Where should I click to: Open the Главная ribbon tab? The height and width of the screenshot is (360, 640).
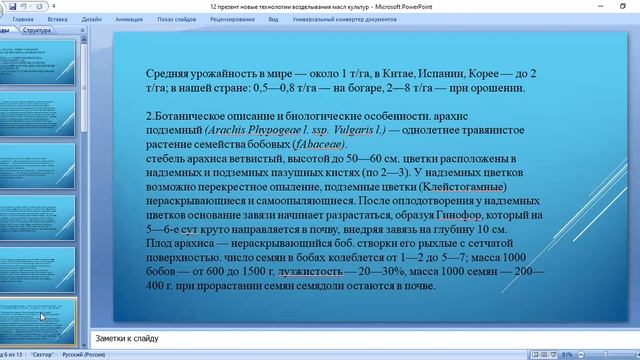click(23, 19)
